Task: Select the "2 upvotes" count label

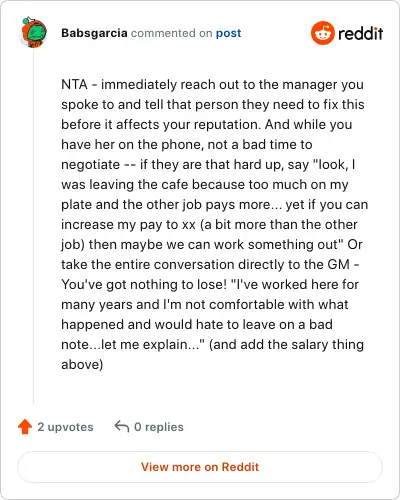Action: (65, 427)
